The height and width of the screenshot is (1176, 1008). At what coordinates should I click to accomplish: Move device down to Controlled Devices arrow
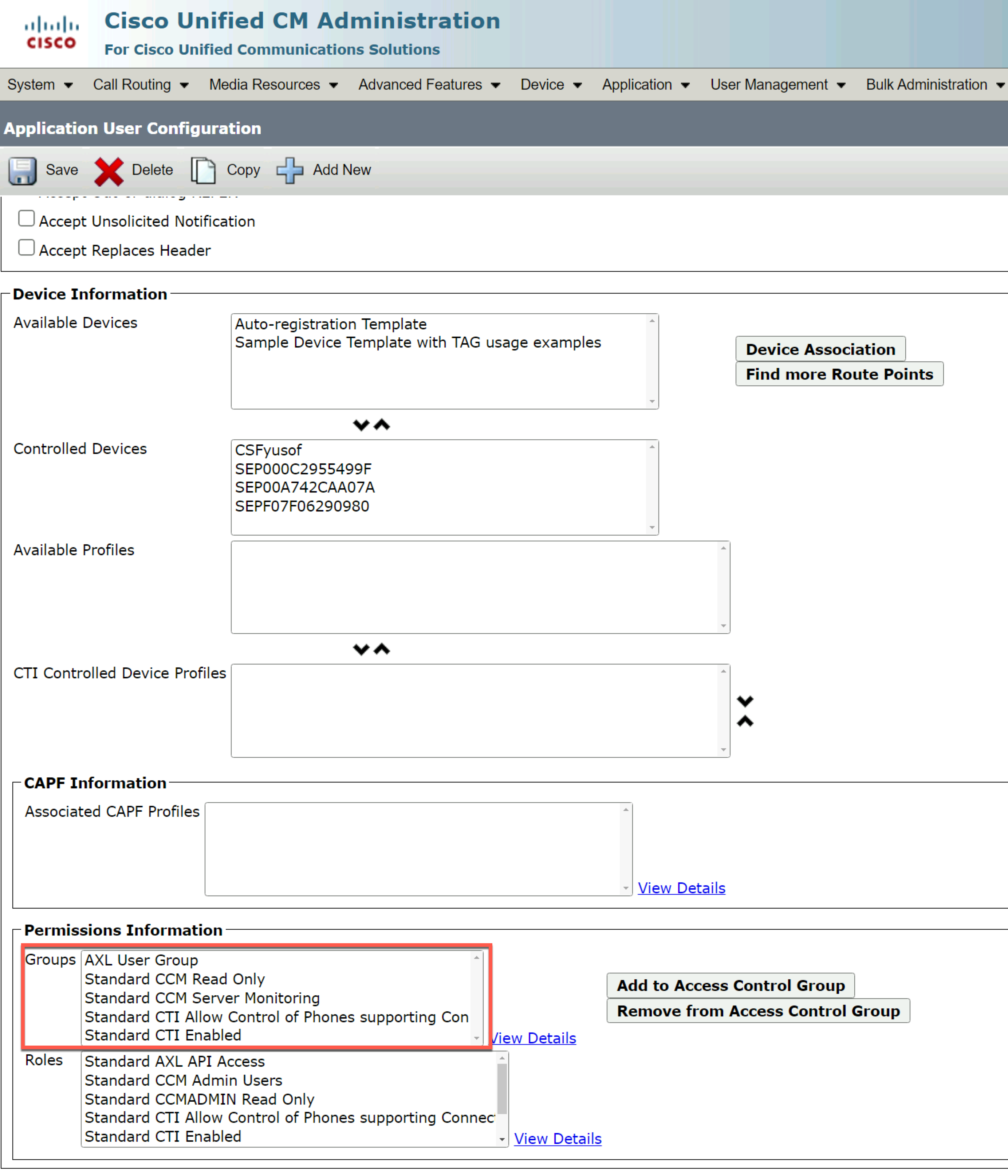(361, 424)
